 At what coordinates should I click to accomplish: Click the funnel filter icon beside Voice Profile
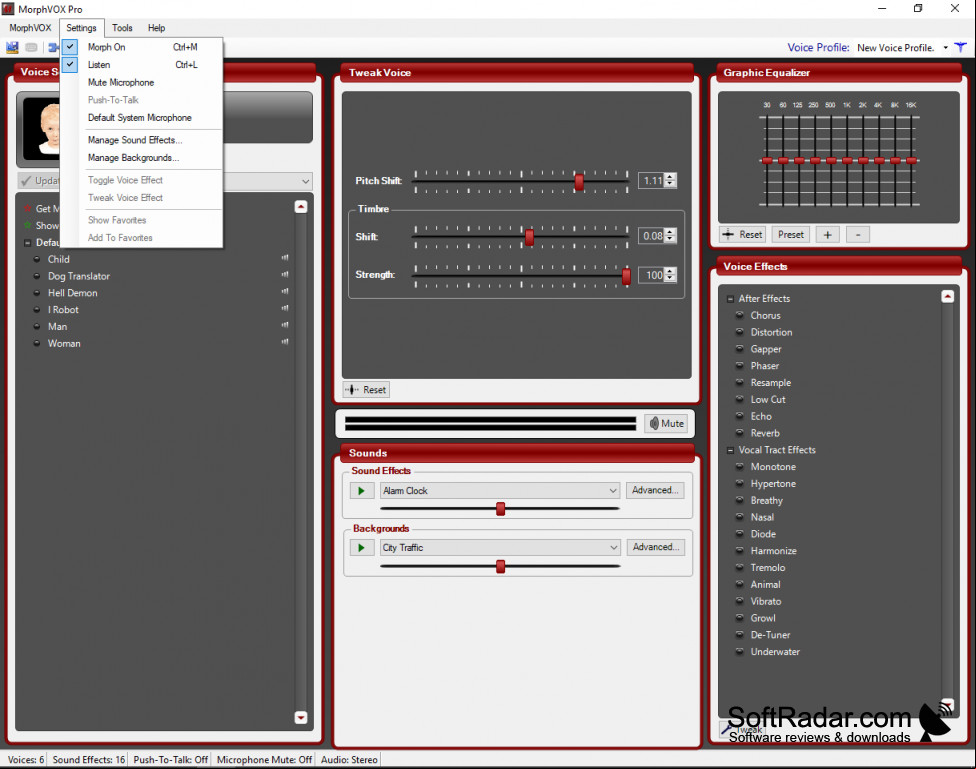tap(960, 47)
